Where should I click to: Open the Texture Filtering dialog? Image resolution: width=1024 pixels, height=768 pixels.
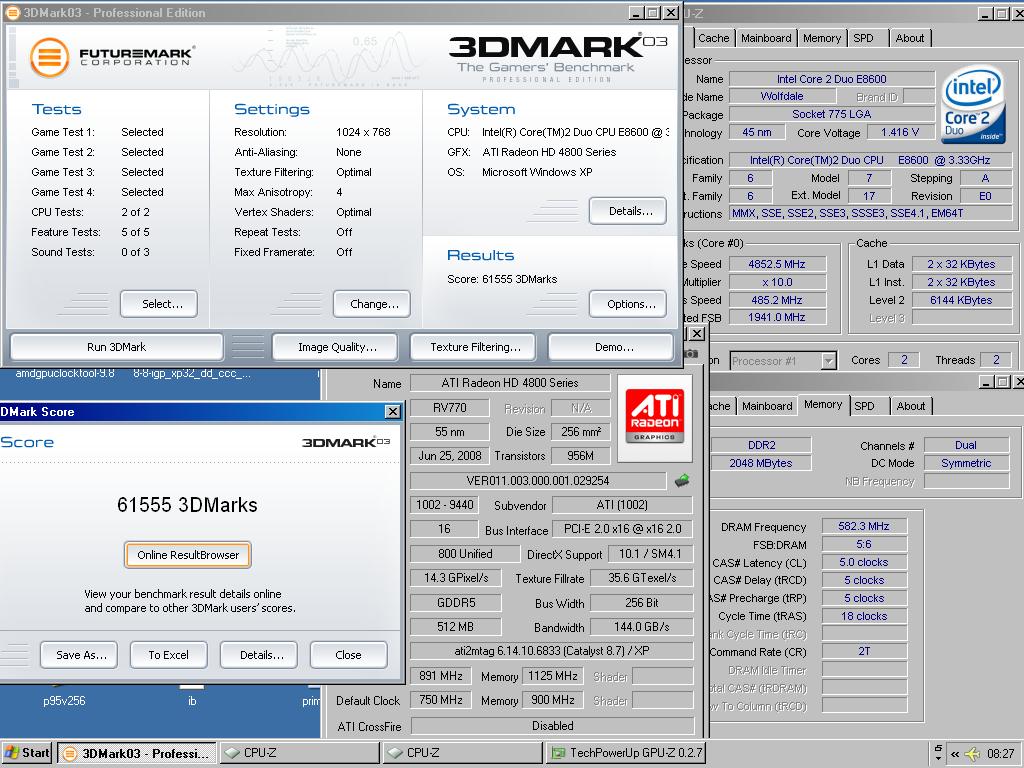(x=473, y=347)
